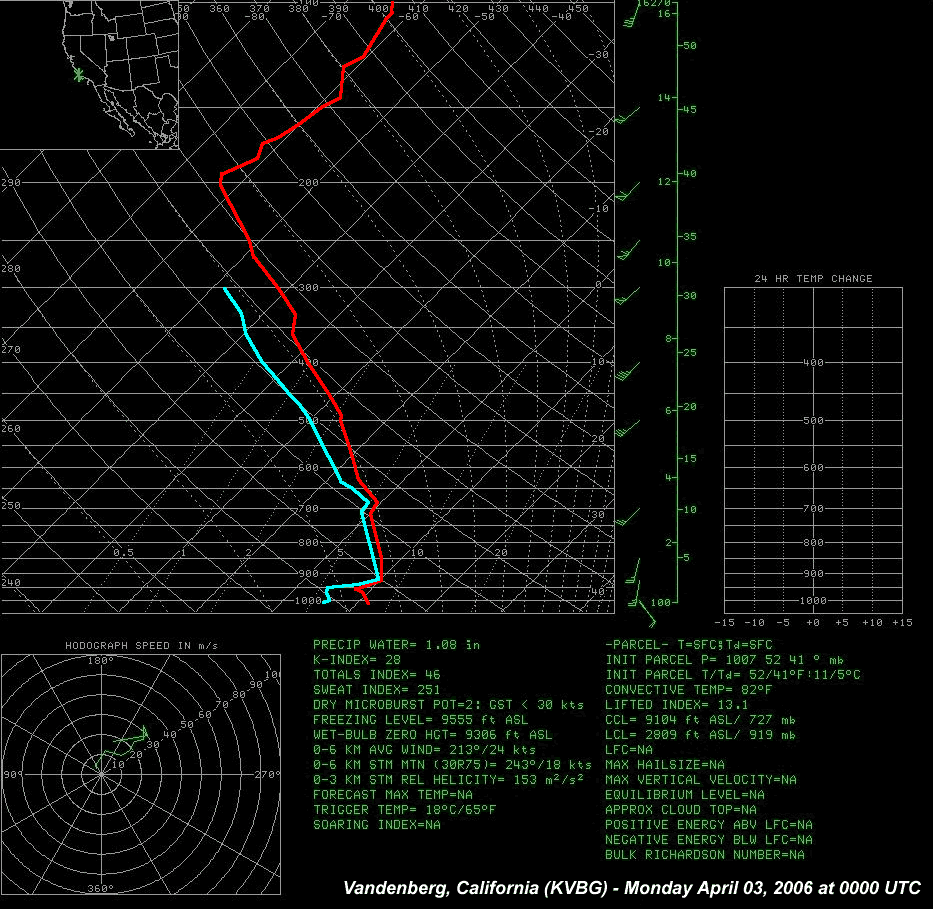Select the "K-INDEX= 28" value
This screenshot has width=933, height=909.
tap(357, 660)
